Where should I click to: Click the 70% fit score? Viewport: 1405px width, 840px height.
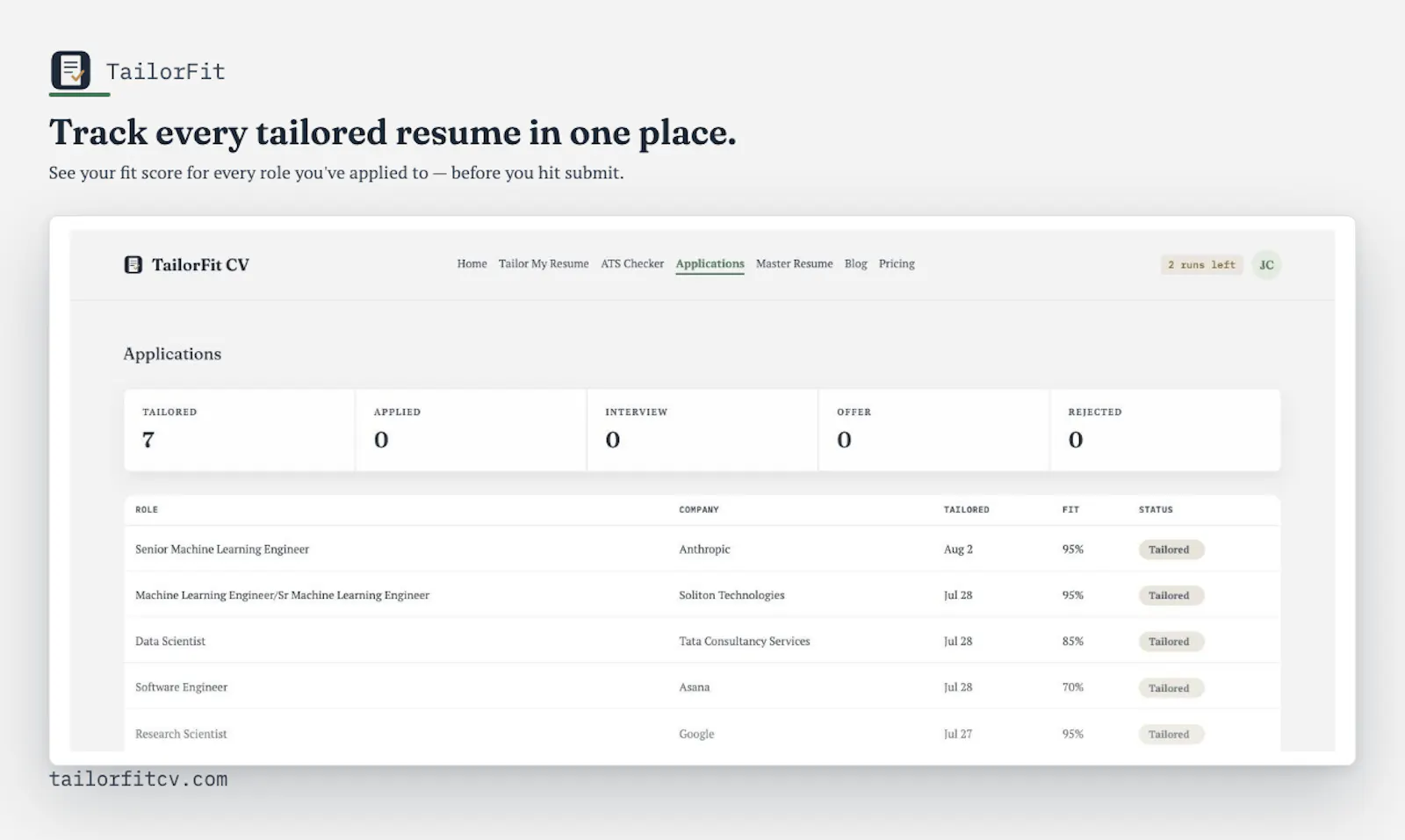tap(1072, 687)
